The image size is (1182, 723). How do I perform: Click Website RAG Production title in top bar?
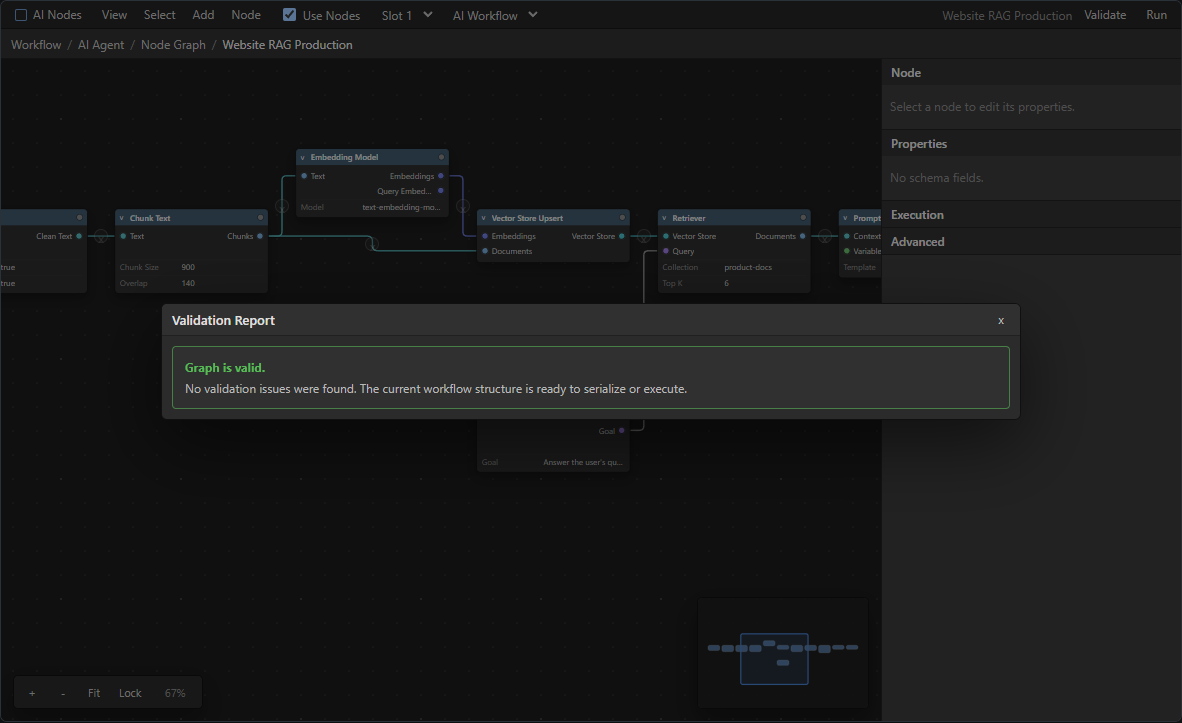point(1006,15)
